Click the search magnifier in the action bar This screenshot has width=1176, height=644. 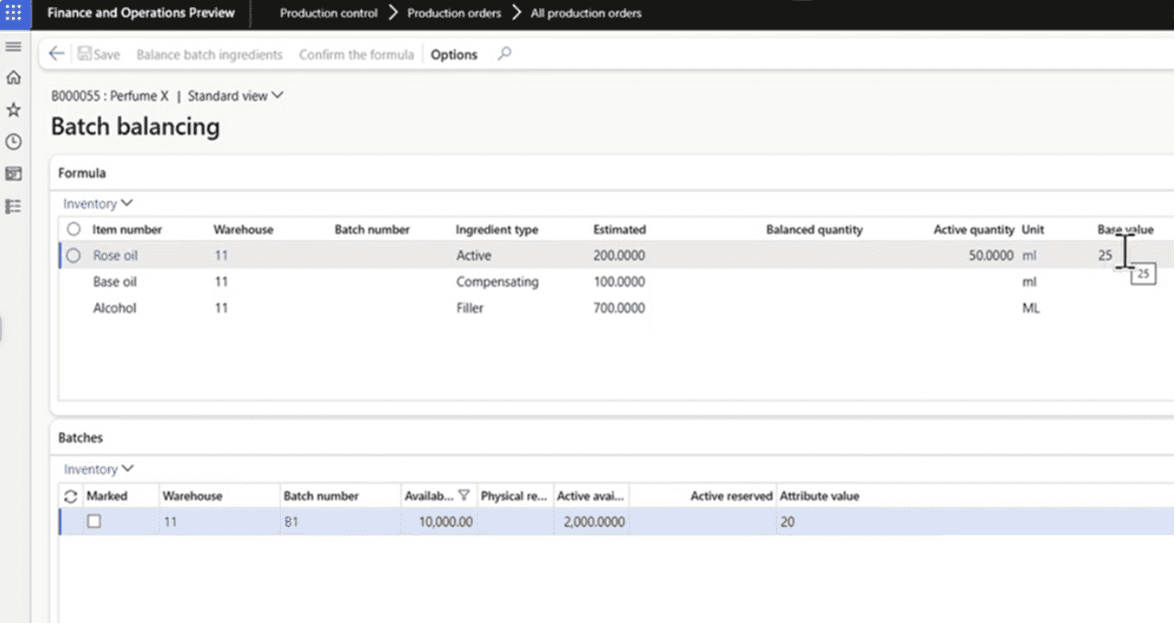tap(504, 54)
